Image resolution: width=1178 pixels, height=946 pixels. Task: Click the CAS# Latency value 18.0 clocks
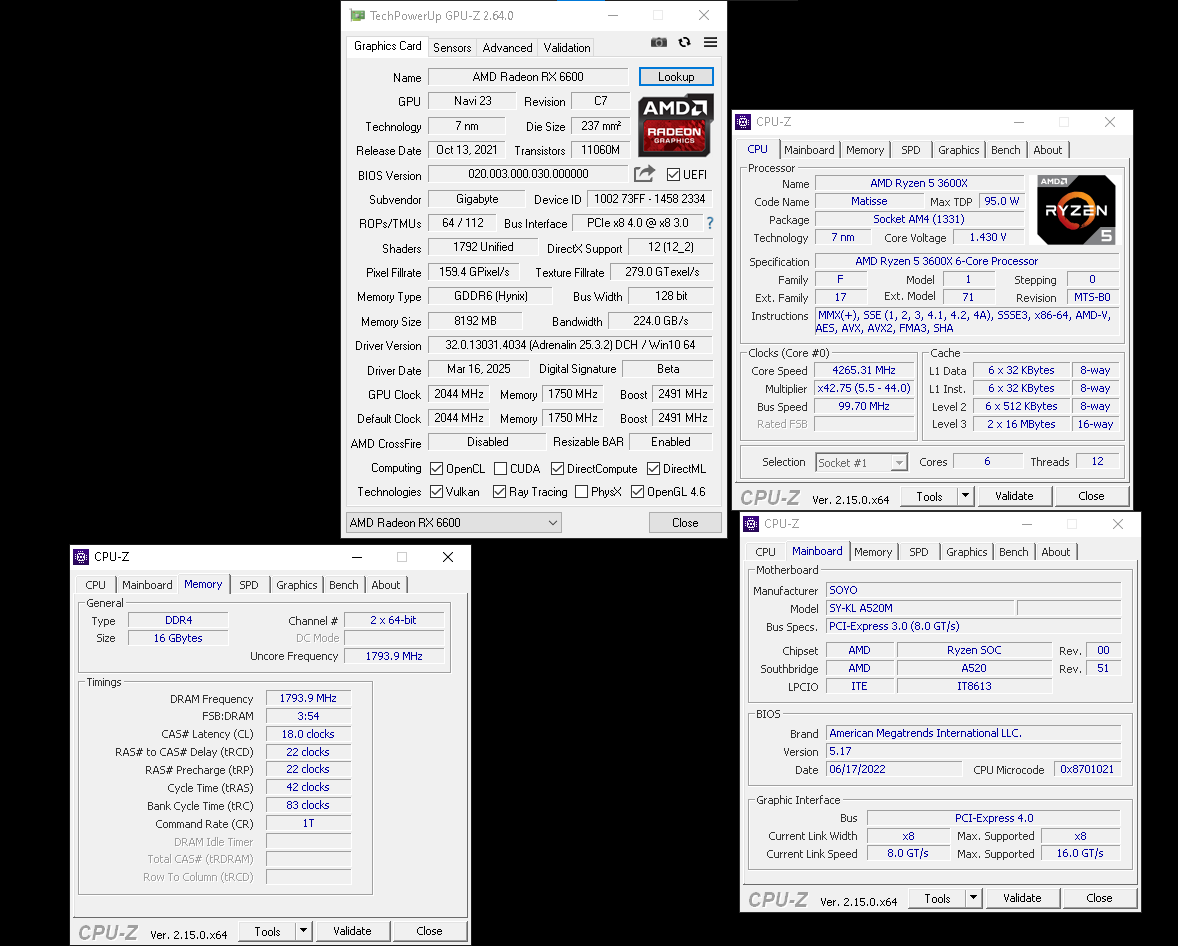308,734
